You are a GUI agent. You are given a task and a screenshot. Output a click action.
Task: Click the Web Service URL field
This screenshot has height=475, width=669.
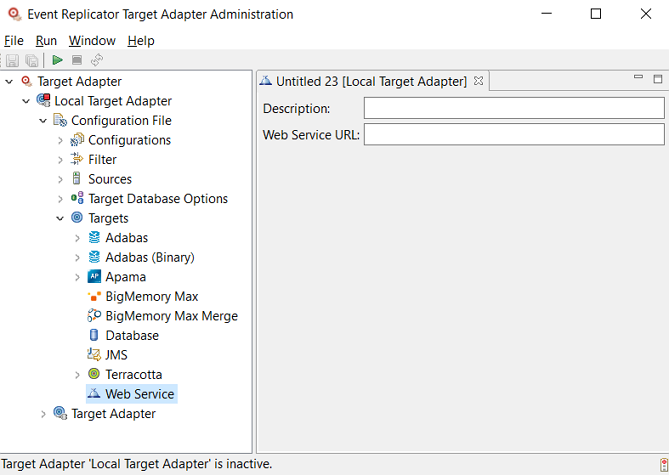point(514,135)
